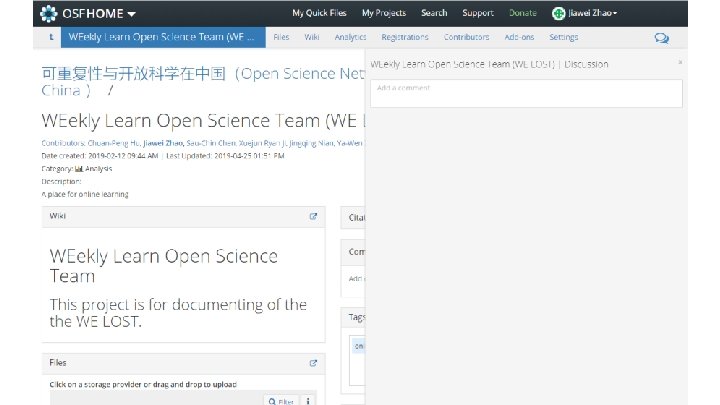Open contributor Sau-Chin Chen profile
This screenshot has height=405, width=720.
click(211, 143)
